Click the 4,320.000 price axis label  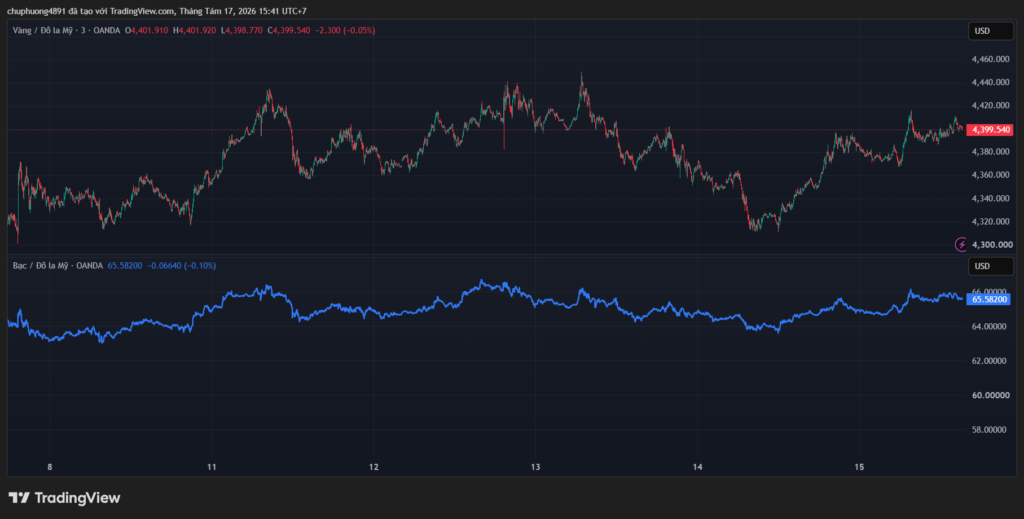coord(991,222)
